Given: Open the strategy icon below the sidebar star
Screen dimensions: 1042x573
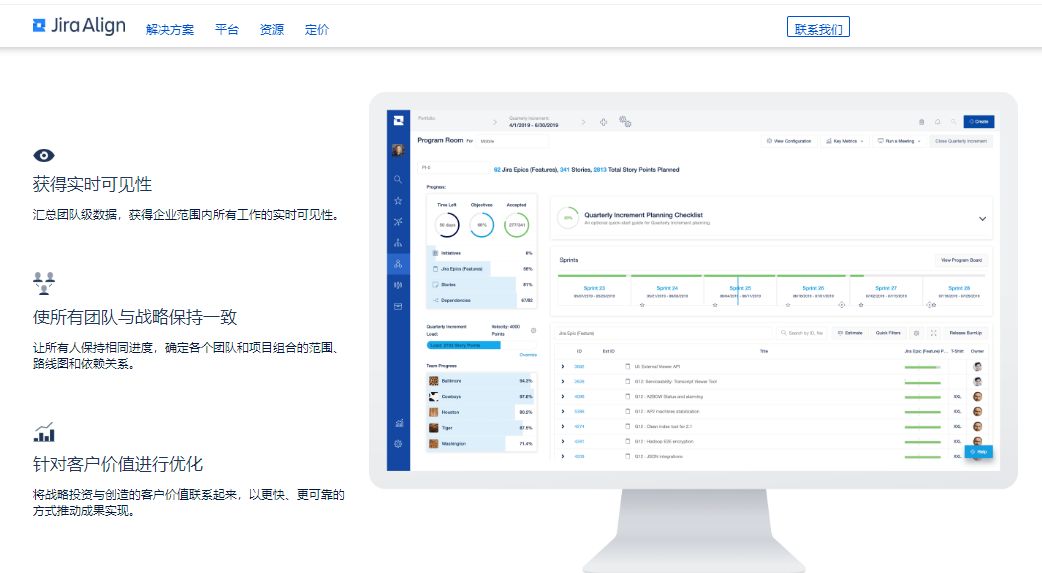Looking at the screenshot, I should [398, 221].
